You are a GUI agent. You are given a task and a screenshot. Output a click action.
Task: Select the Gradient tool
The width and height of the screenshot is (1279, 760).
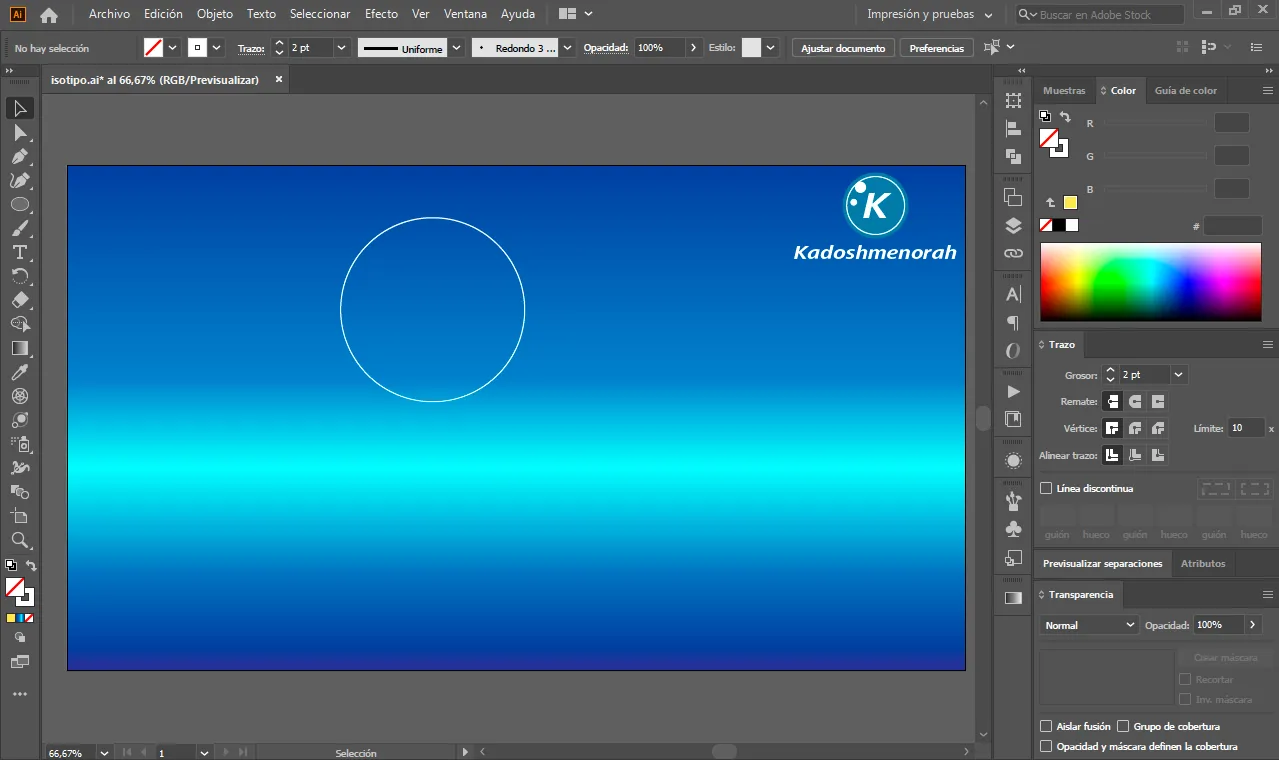pyautogui.click(x=19, y=349)
